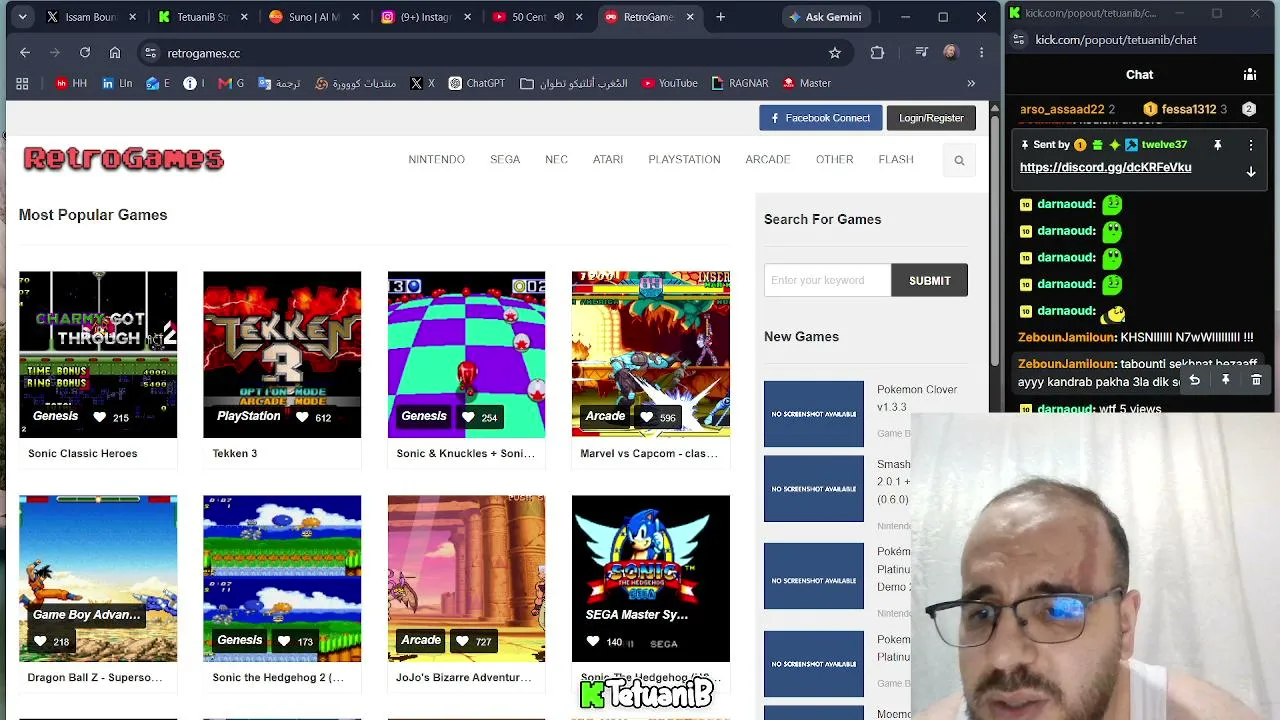This screenshot has height=720, width=1280.
Task: Open the tab search dropdown arrow
Action: [x=22, y=17]
